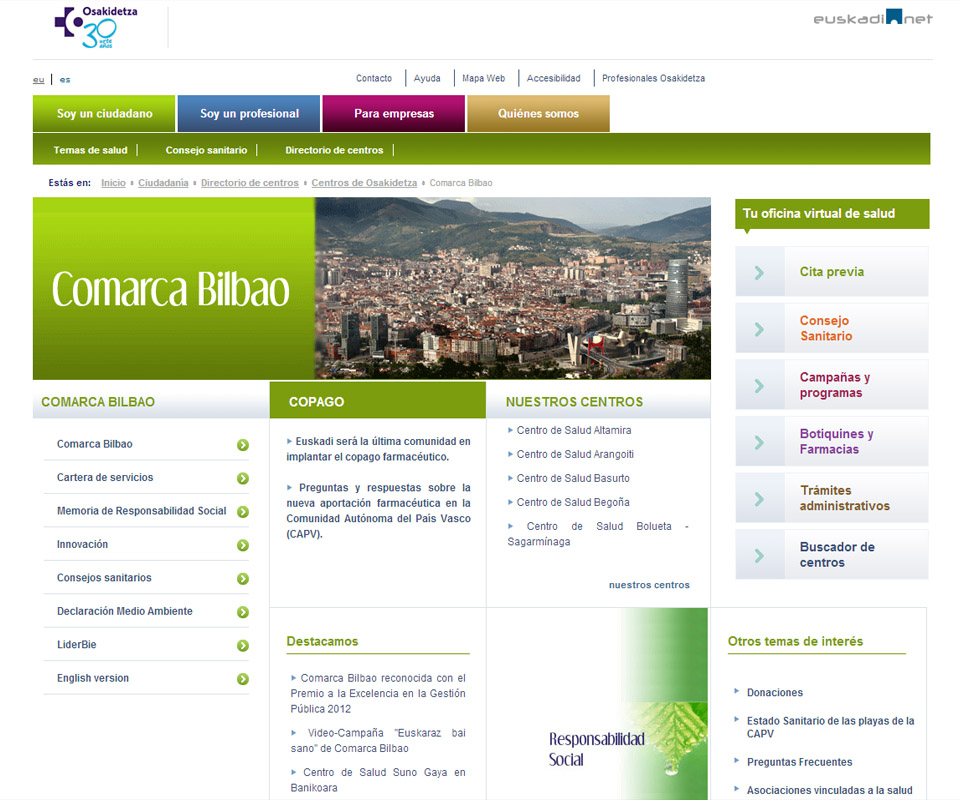Click the Osakidetza logo in the header
The image size is (960, 800).
tap(96, 27)
